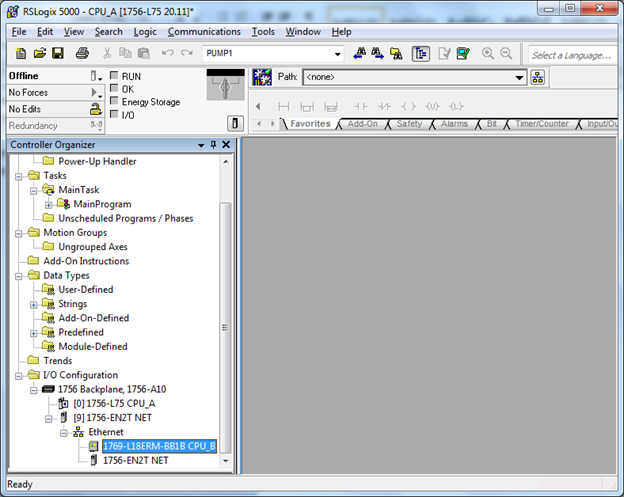Open the Communications menu
The image size is (624, 497).
[204, 32]
